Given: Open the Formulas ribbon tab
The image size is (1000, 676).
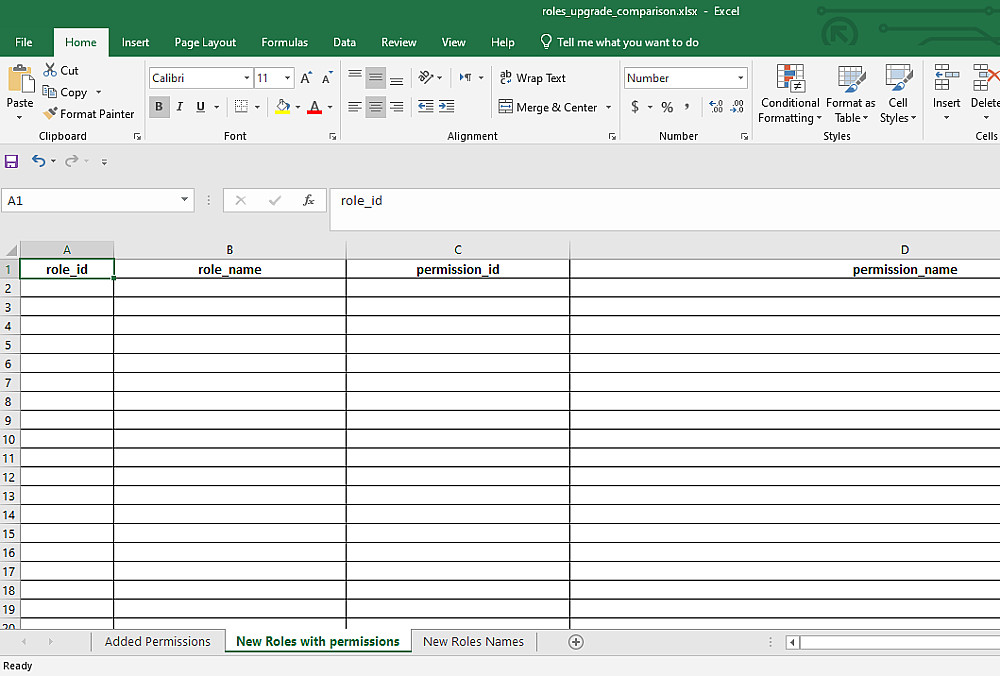Looking at the screenshot, I should click(x=284, y=42).
